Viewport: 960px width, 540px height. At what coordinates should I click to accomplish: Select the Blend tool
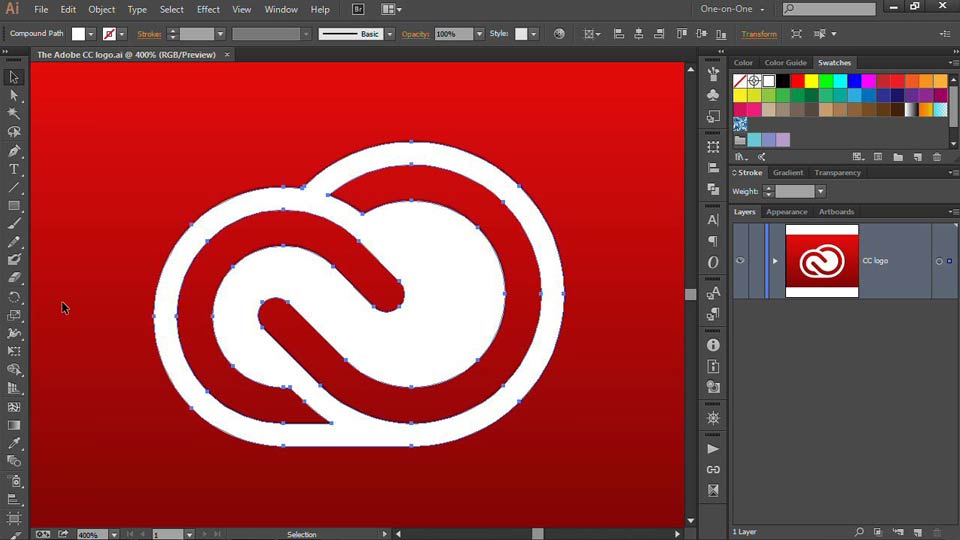tap(13, 461)
